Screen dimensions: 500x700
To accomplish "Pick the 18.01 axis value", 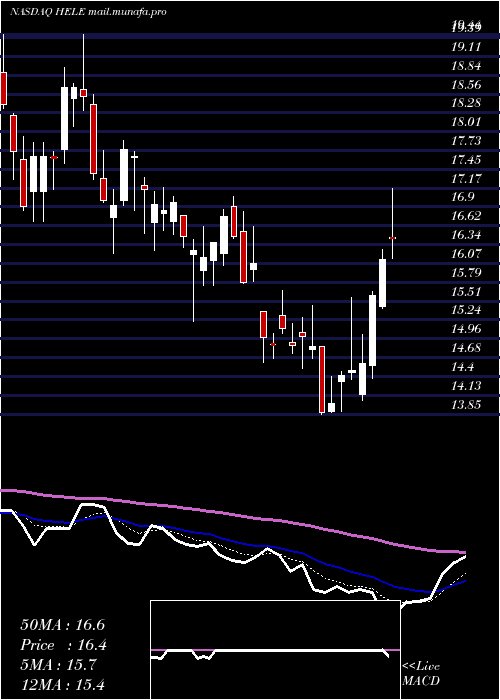I will 466,122.
